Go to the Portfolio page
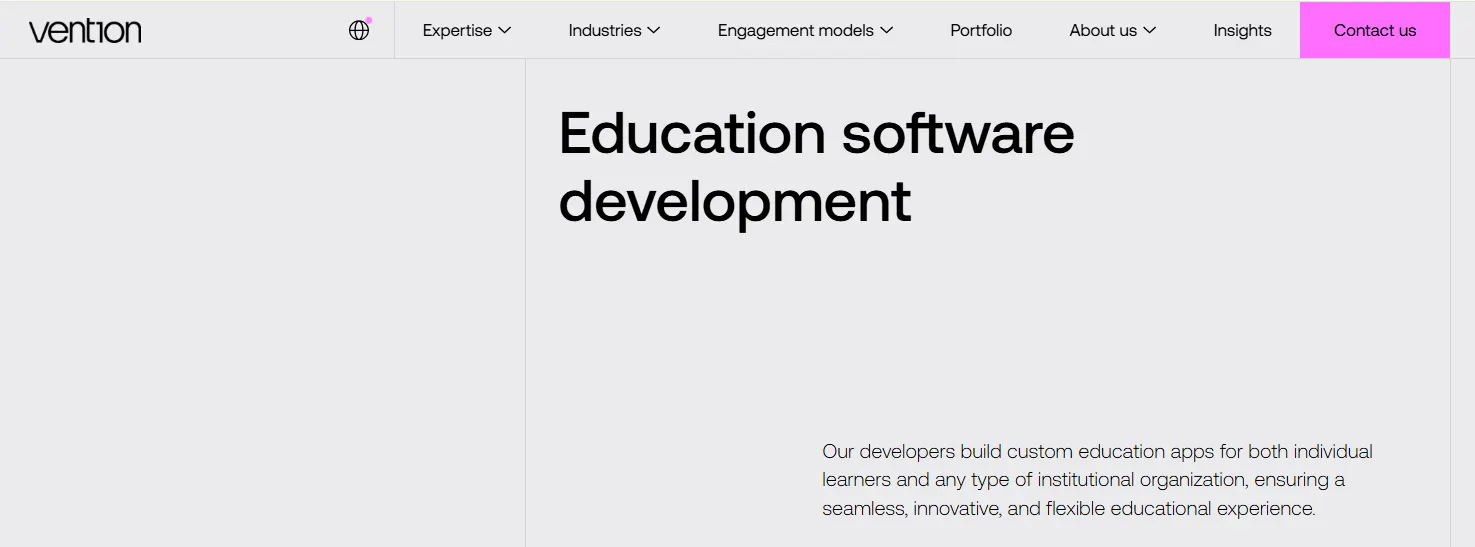Viewport: 1475px width, 547px height. point(981,30)
